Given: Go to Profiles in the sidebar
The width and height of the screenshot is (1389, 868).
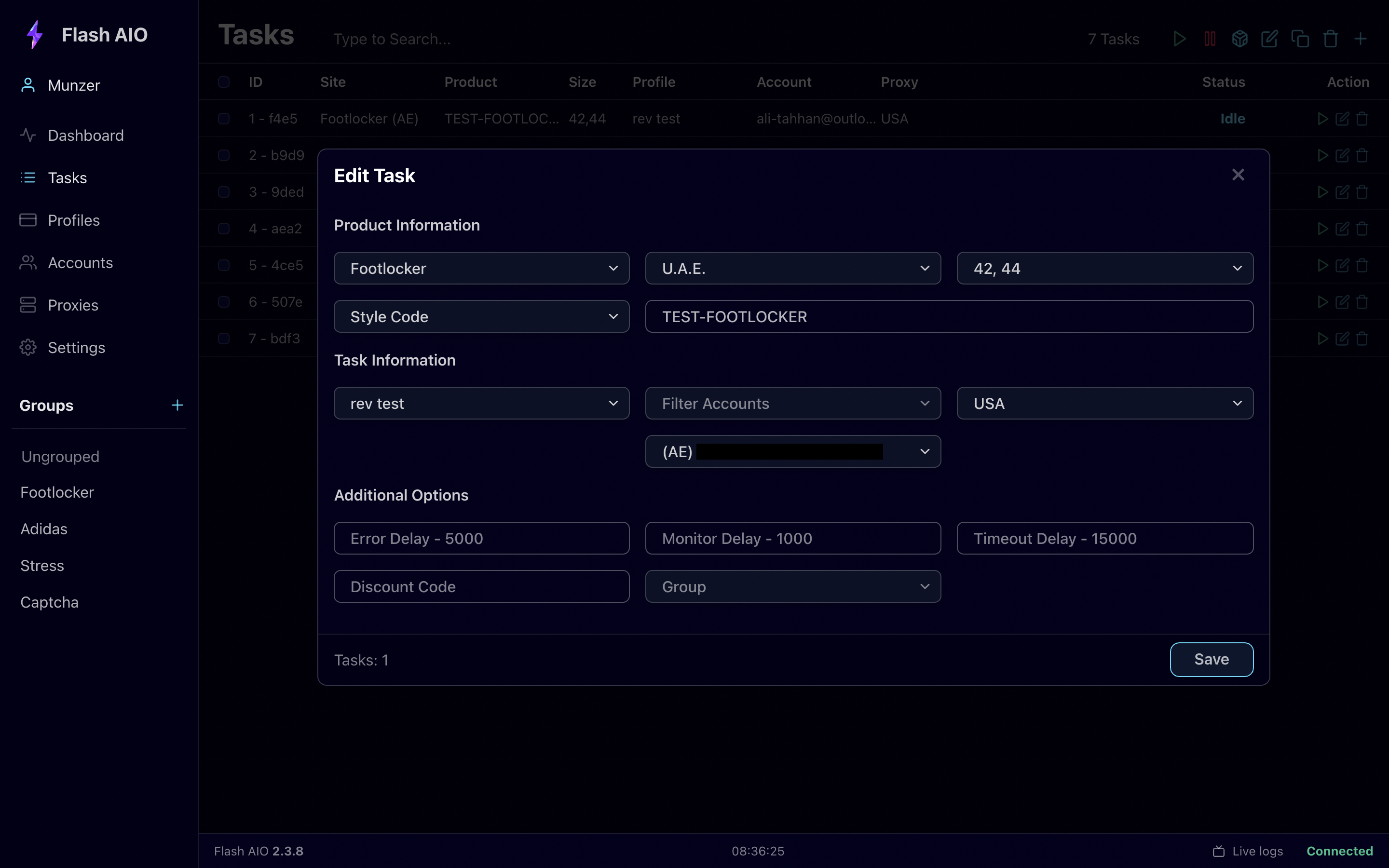Looking at the screenshot, I should pos(73,220).
